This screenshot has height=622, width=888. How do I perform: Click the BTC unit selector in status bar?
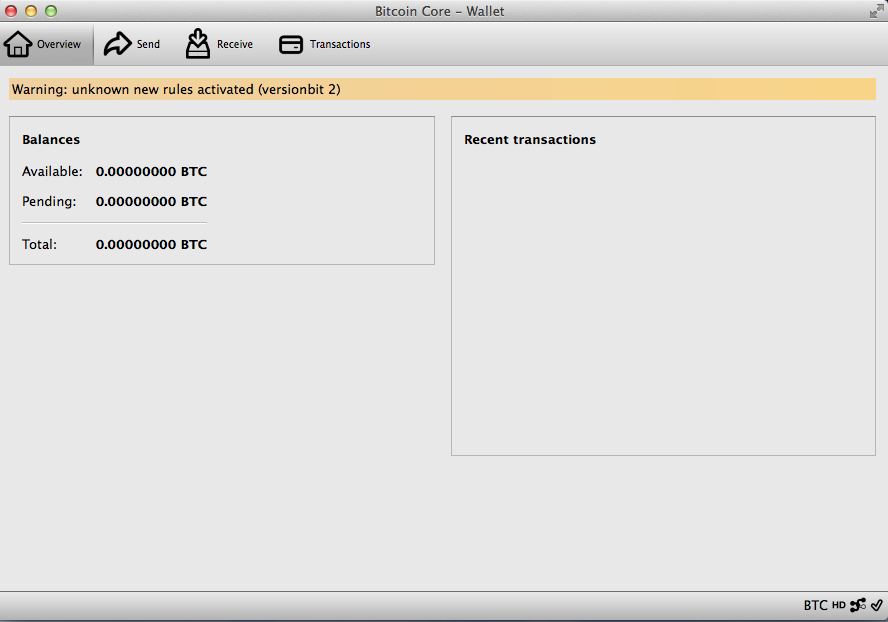(x=816, y=606)
